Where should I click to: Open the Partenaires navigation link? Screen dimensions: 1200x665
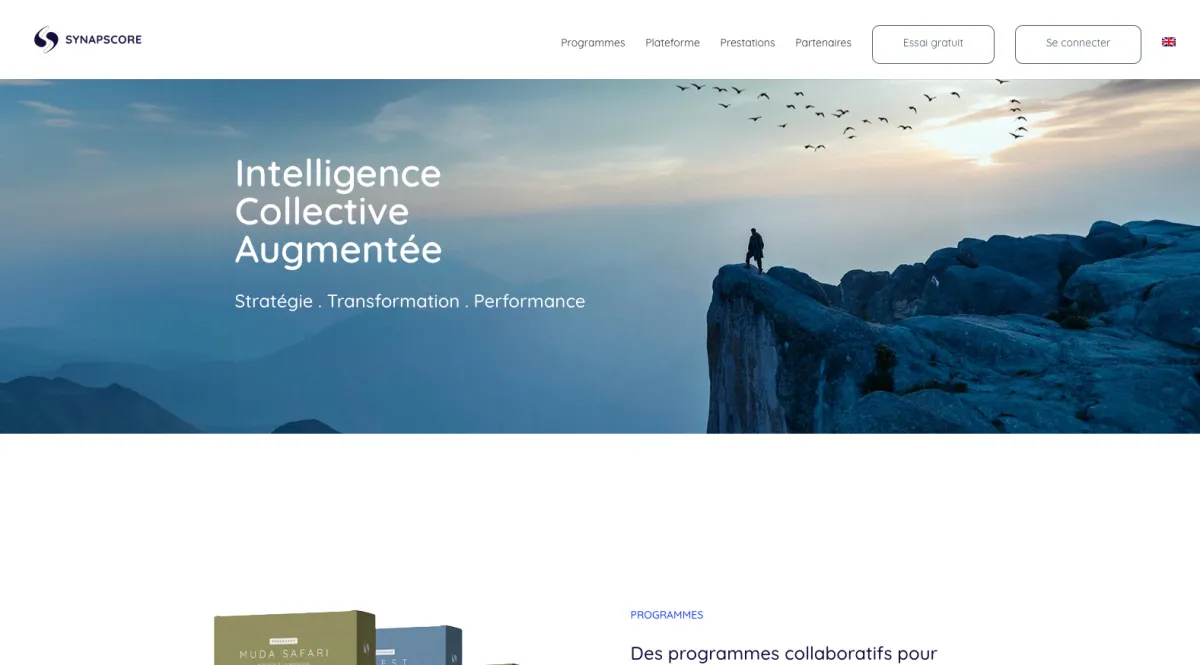(x=824, y=43)
